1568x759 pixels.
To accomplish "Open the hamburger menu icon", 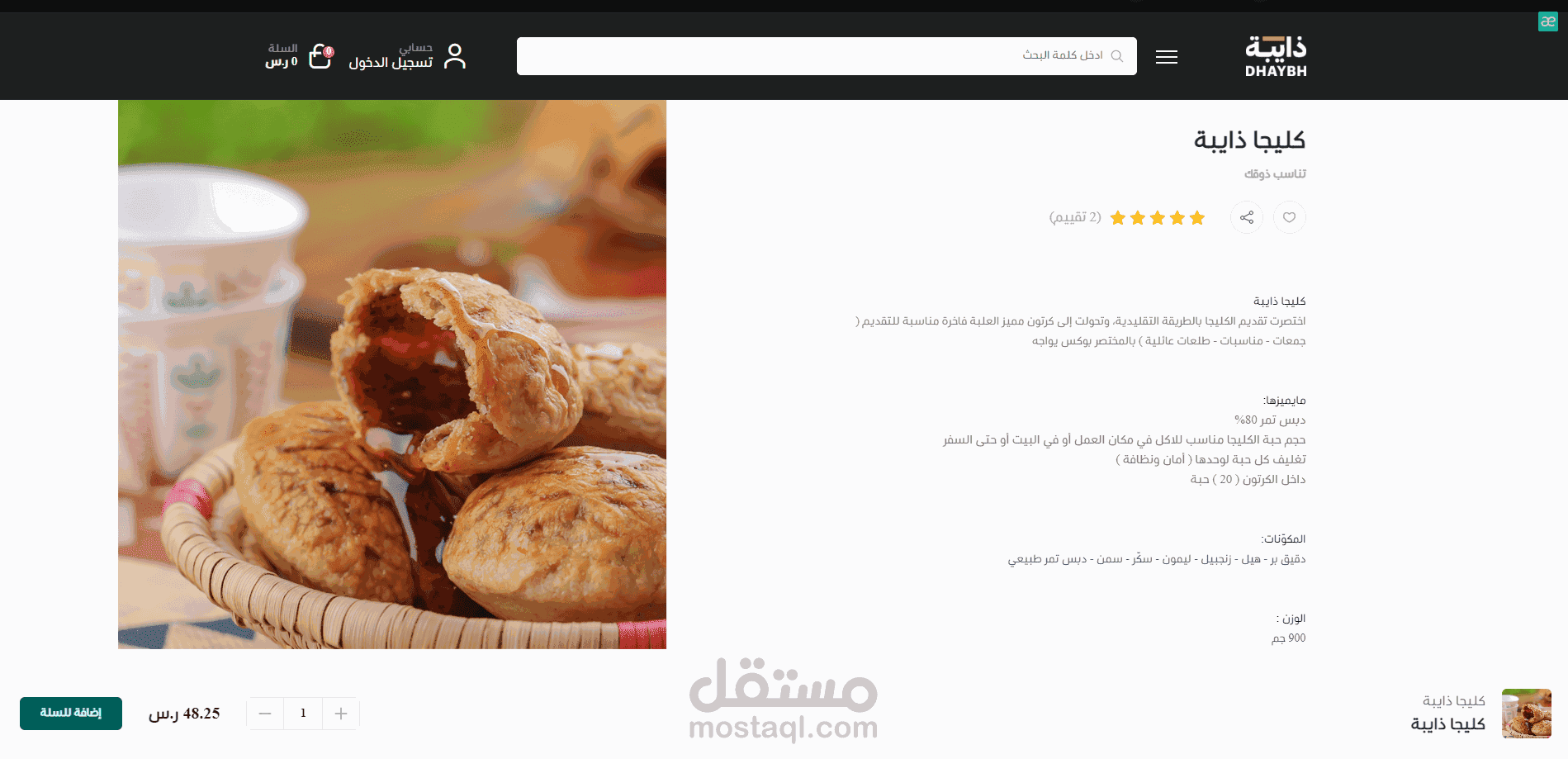I will [1167, 57].
